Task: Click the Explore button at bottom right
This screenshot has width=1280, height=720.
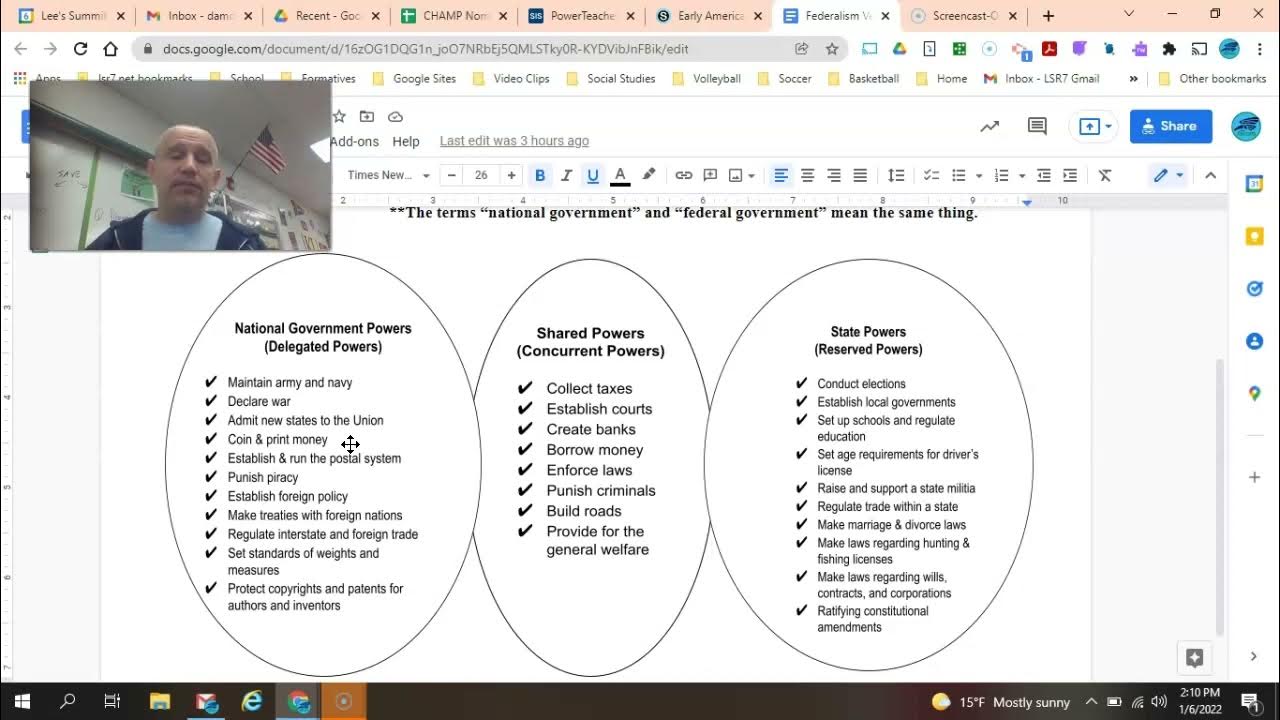Action: (x=1194, y=657)
